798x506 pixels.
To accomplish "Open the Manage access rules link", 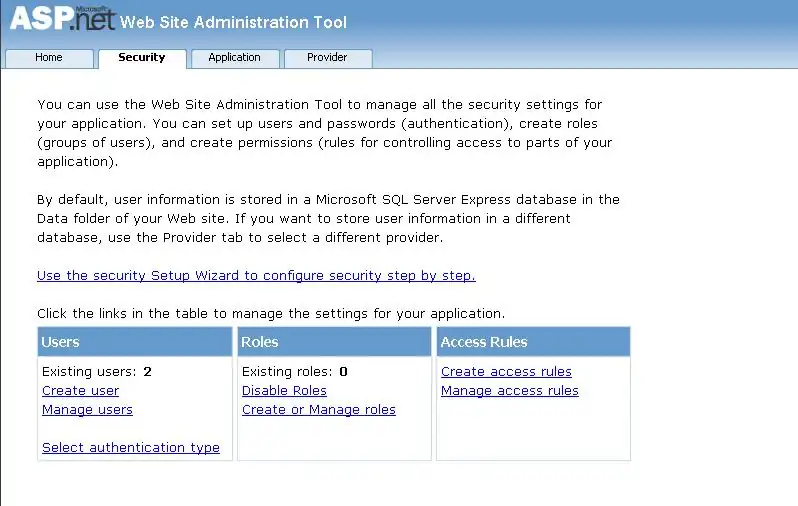I will [x=510, y=391].
